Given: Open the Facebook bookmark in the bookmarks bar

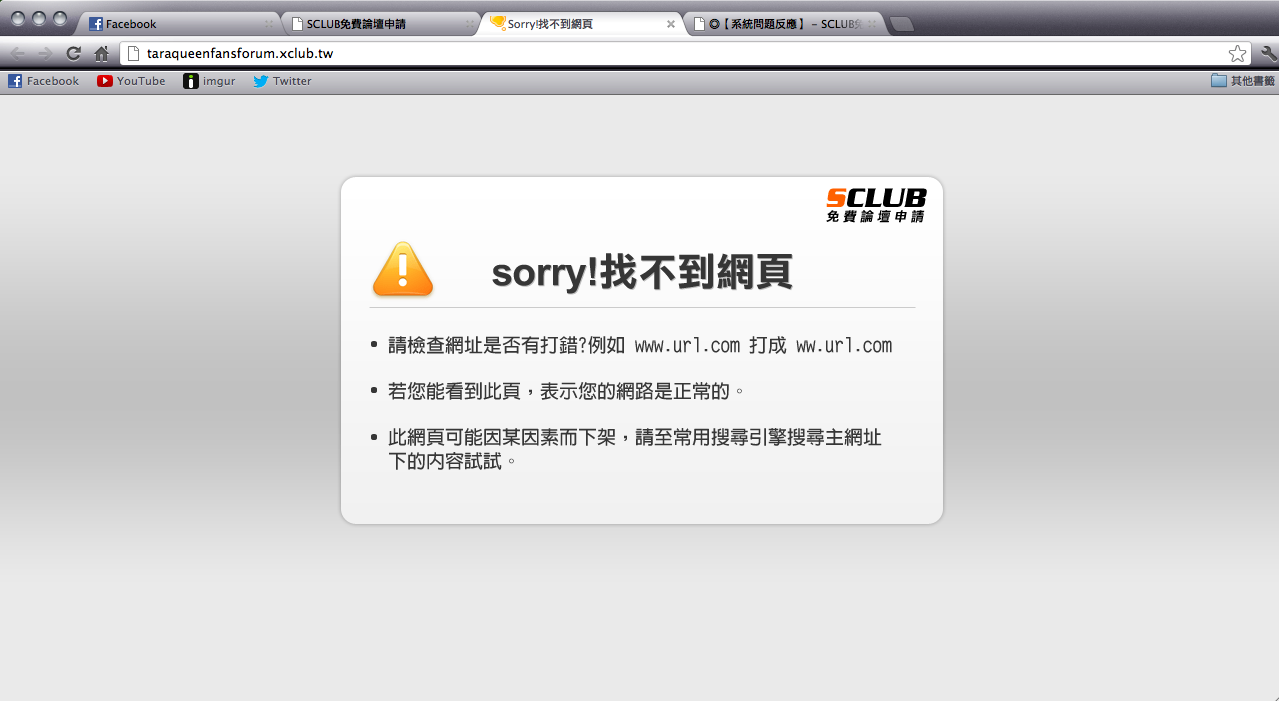Looking at the screenshot, I should click(43, 81).
